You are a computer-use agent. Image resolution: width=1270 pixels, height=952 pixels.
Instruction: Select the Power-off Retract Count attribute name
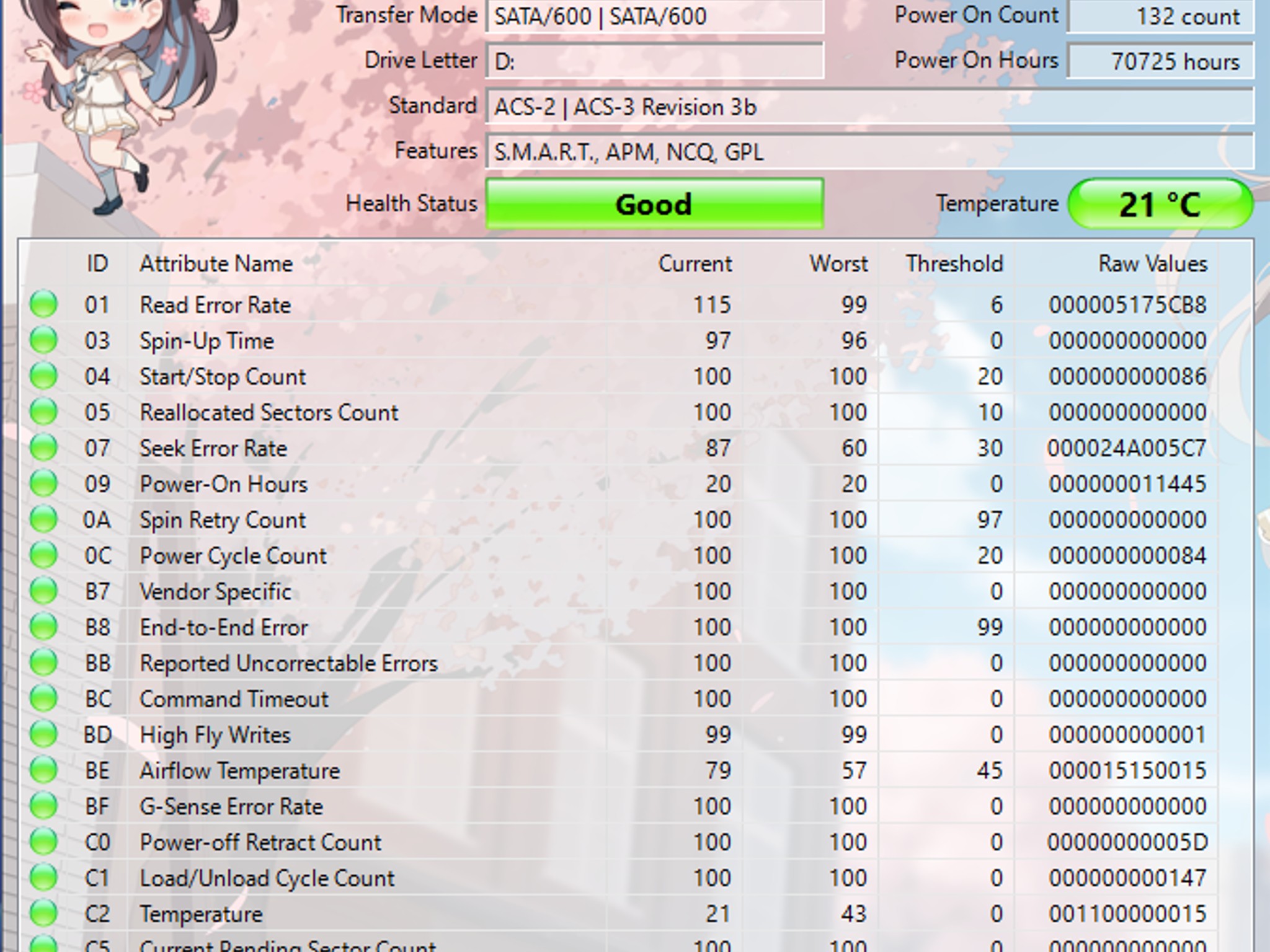pyautogui.click(x=260, y=842)
